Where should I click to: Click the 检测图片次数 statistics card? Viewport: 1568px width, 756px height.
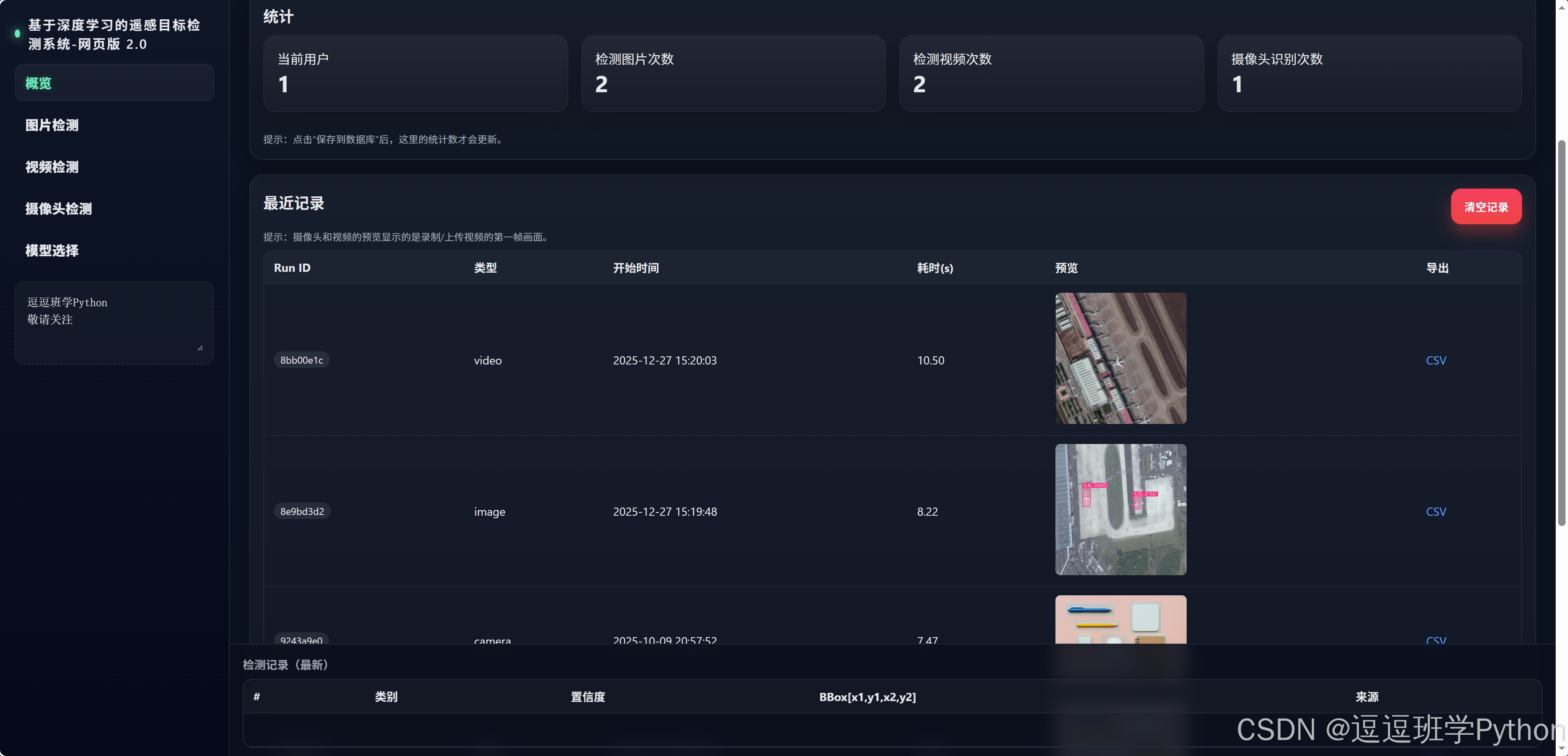coord(733,73)
